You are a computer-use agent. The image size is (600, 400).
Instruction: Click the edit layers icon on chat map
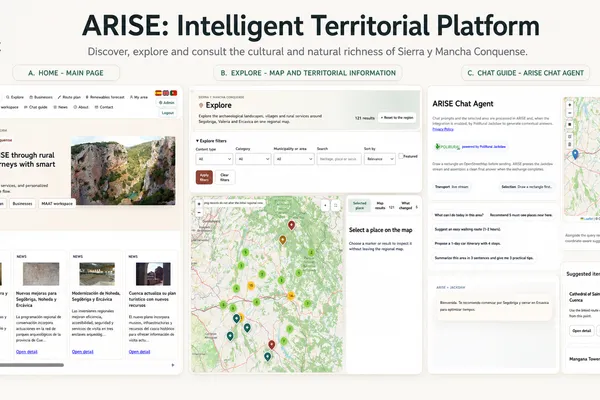[x=569, y=137]
